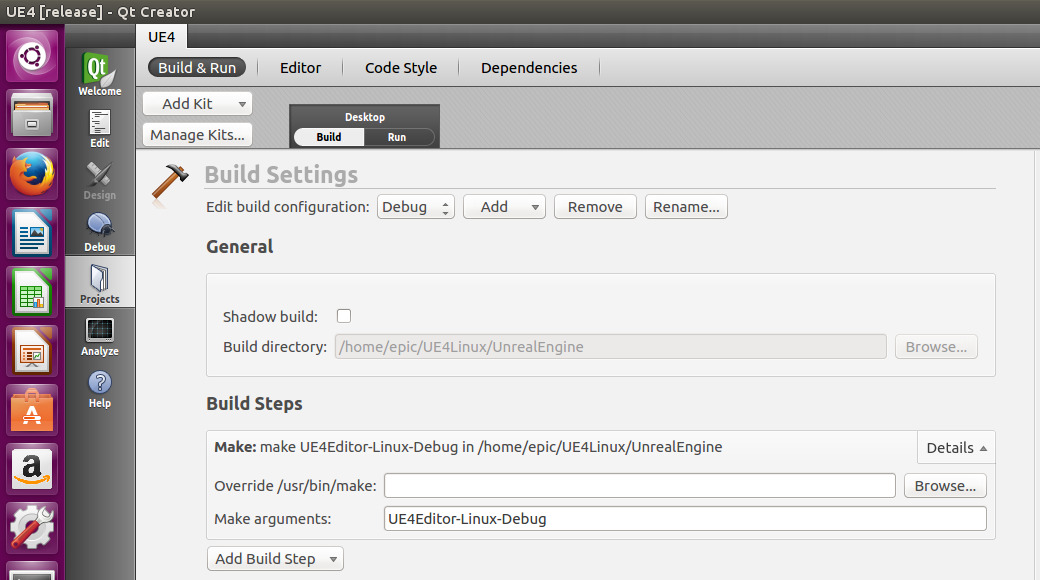This screenshot has width=1040, height=580.
Task: Enable the Shadow build checkbox
Action: (x=344, y=316)
